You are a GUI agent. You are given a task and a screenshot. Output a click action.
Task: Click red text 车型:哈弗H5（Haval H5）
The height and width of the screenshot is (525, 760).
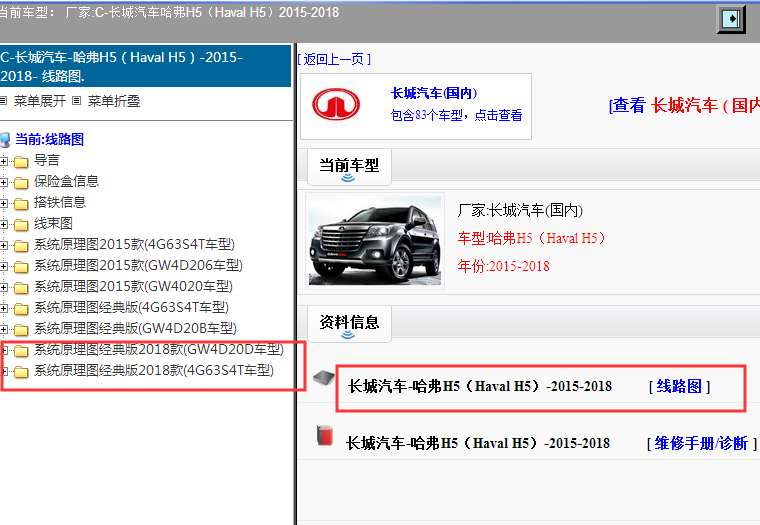point(531,238)
